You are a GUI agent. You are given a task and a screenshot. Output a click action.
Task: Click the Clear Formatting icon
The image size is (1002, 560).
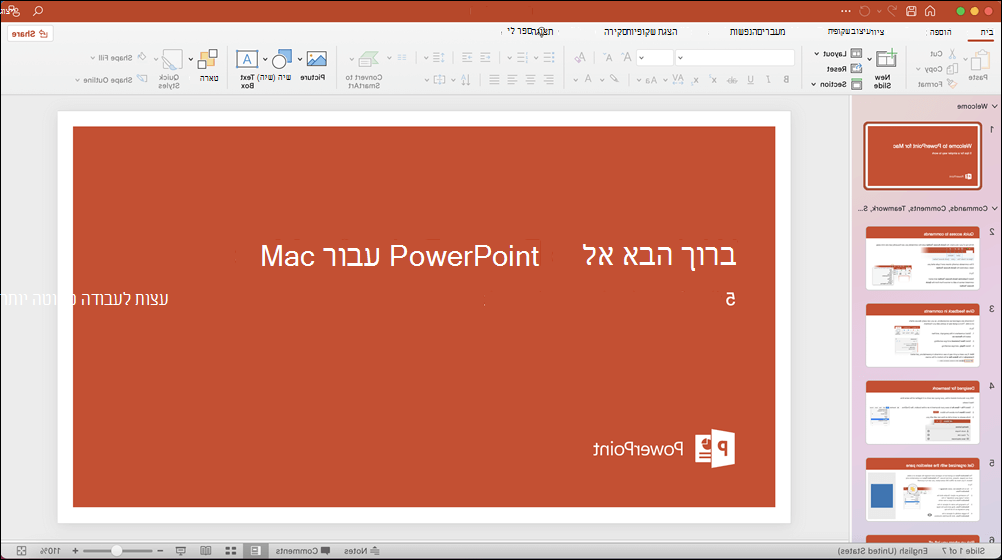click(x=580, y=58)
